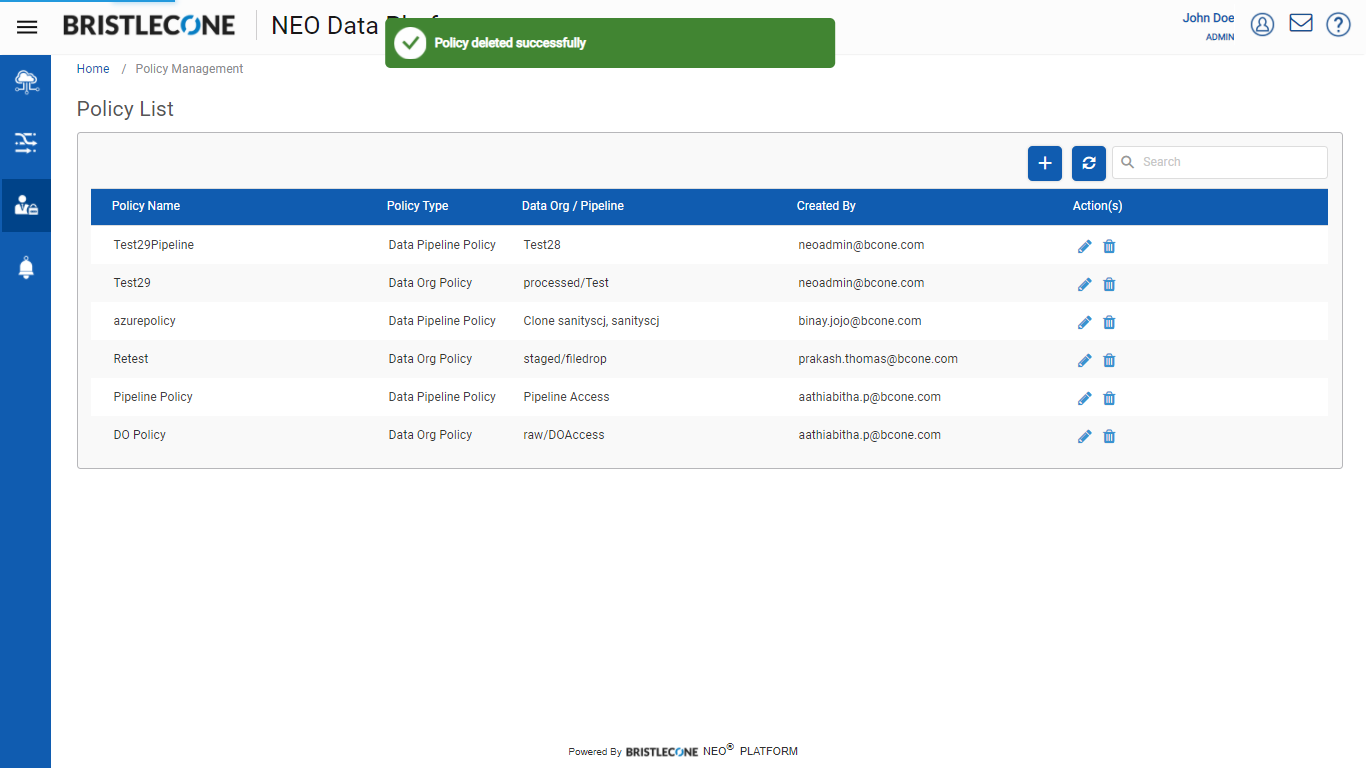Open the help question mark icon
This screenshot has height=768, width=1366.
point(1338,25)
